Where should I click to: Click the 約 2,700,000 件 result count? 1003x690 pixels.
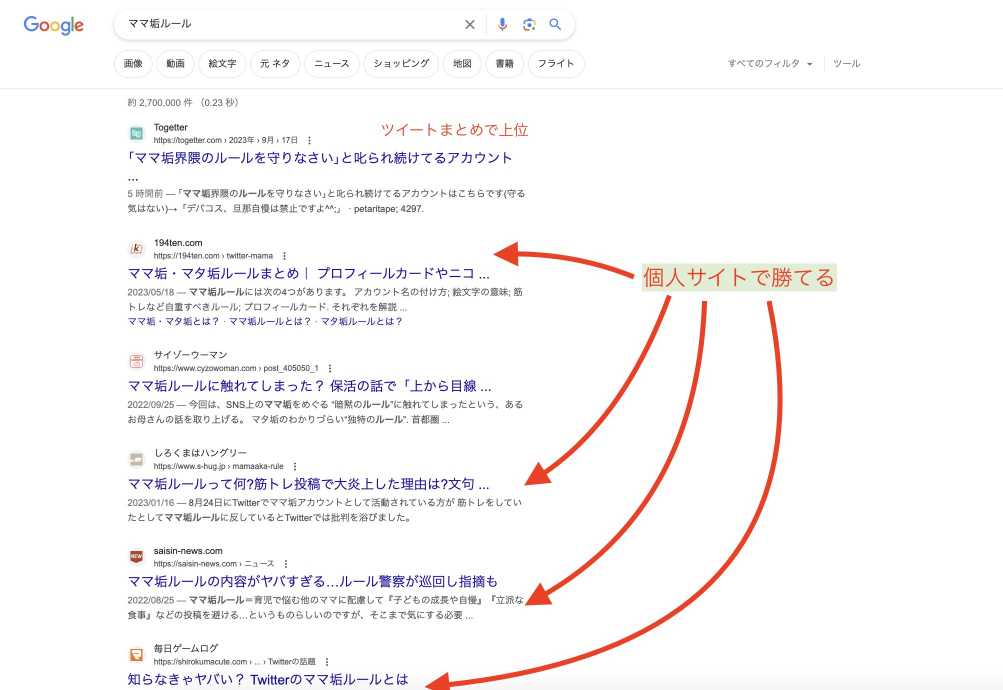pyautogui.click(x=160, y=102)
